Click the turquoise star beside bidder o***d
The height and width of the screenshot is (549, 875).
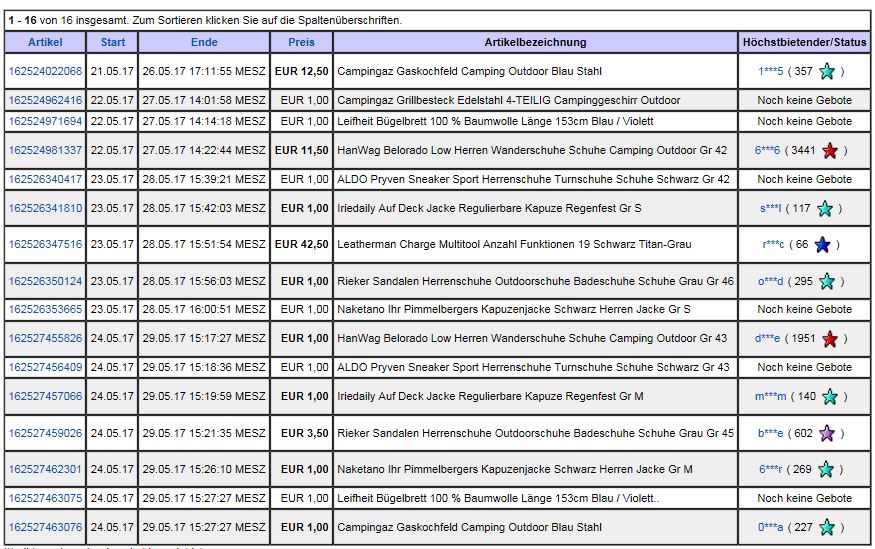[827, 281]
